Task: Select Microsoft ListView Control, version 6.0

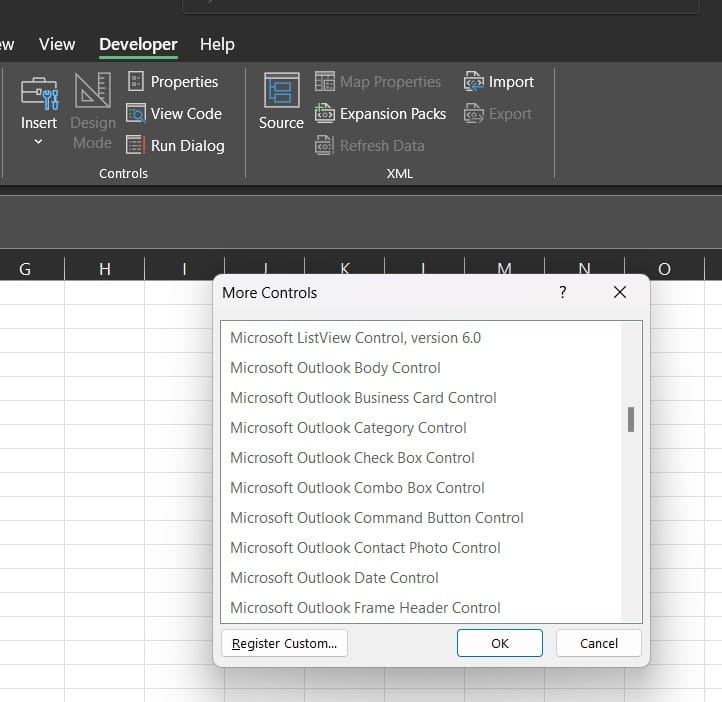Action: 421,337
